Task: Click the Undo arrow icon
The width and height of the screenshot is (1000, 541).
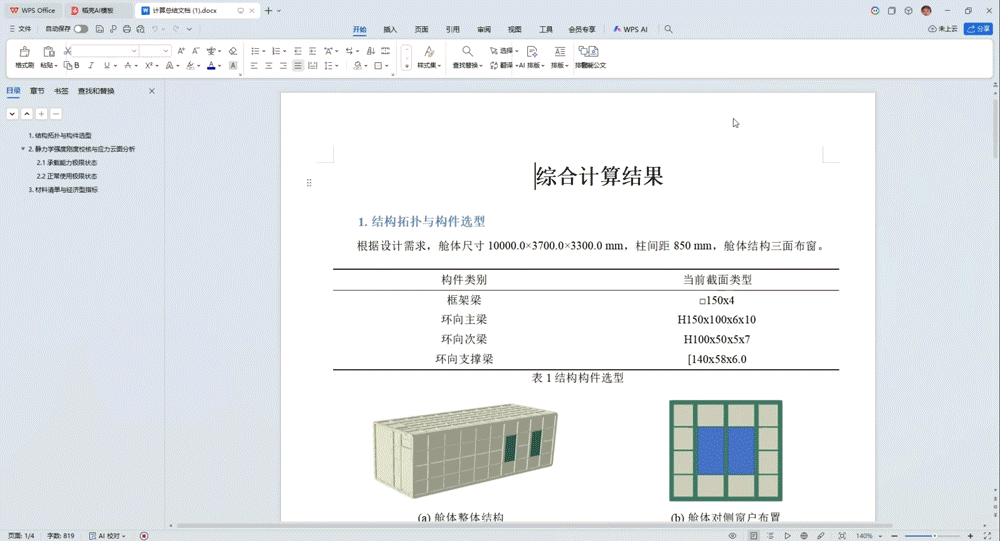Action: (x=154, y=29)
